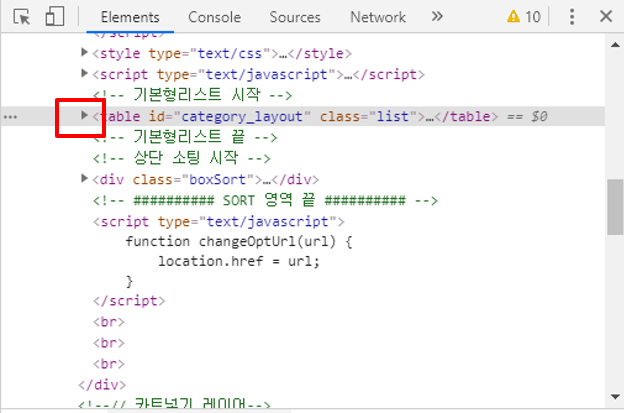This screenshot has width=624, height=413.
Task: Select the table id="category_layout" element row
Action: (x=302, y=116)
